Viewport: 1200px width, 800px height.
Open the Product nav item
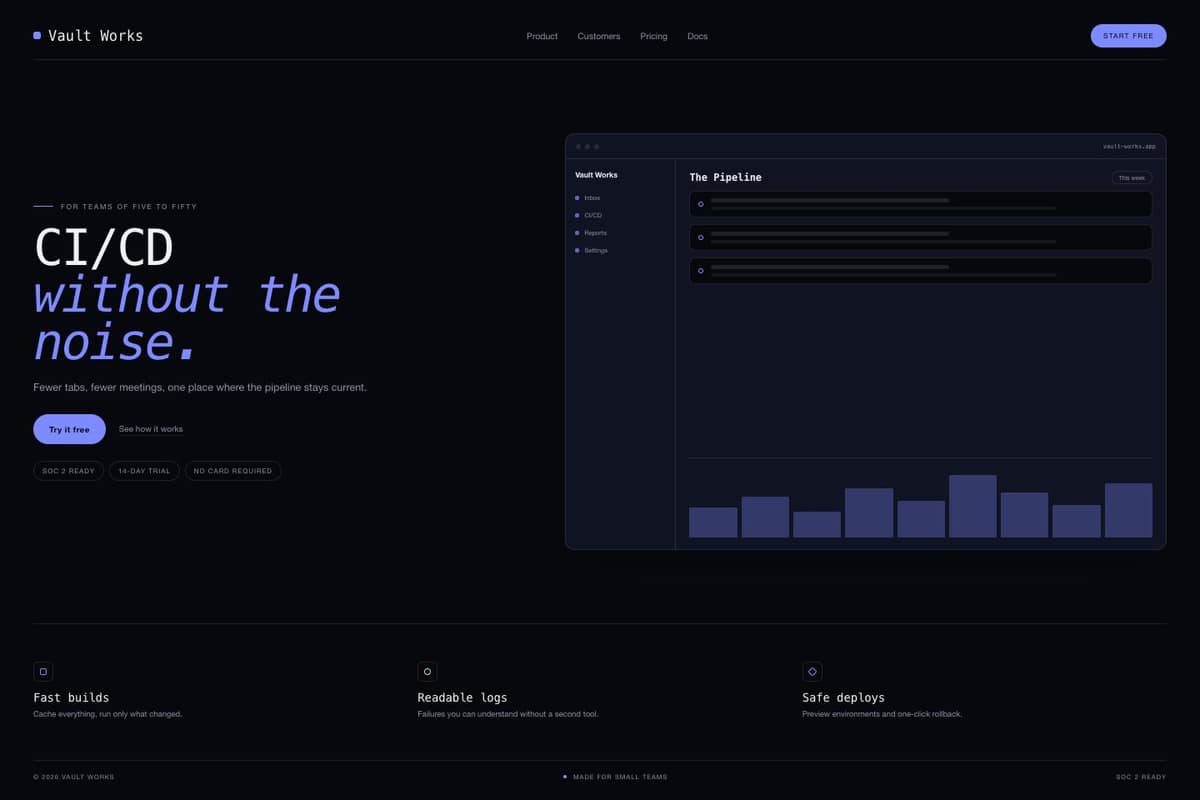coord(542,36)
